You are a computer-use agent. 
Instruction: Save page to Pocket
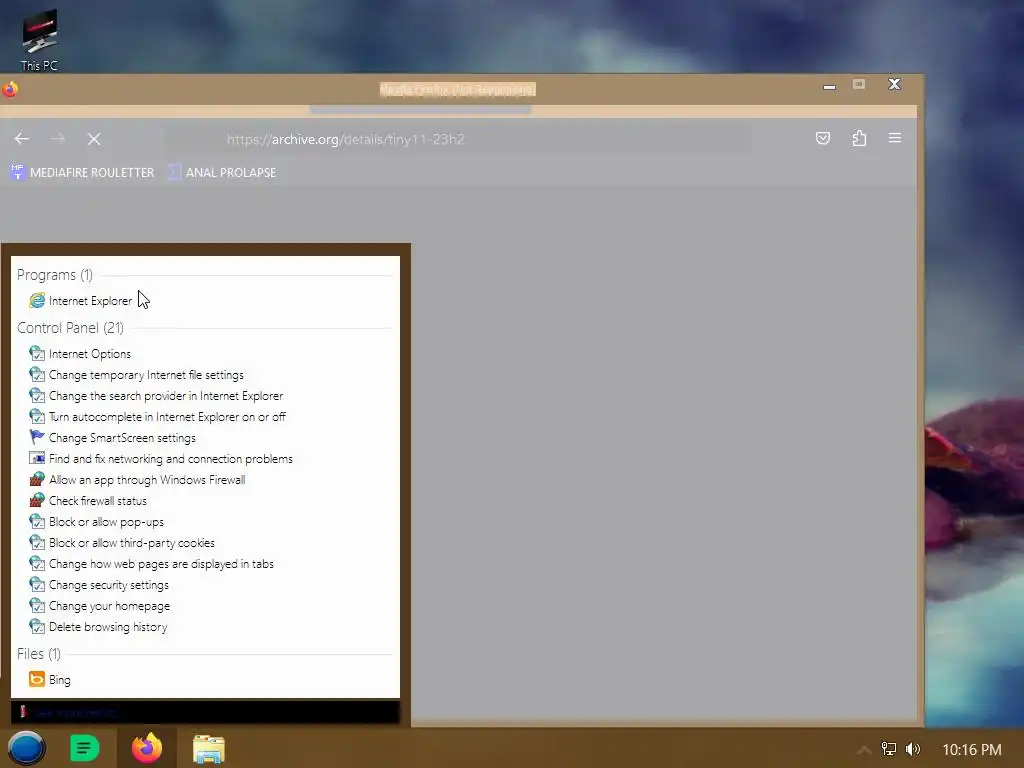823,138
